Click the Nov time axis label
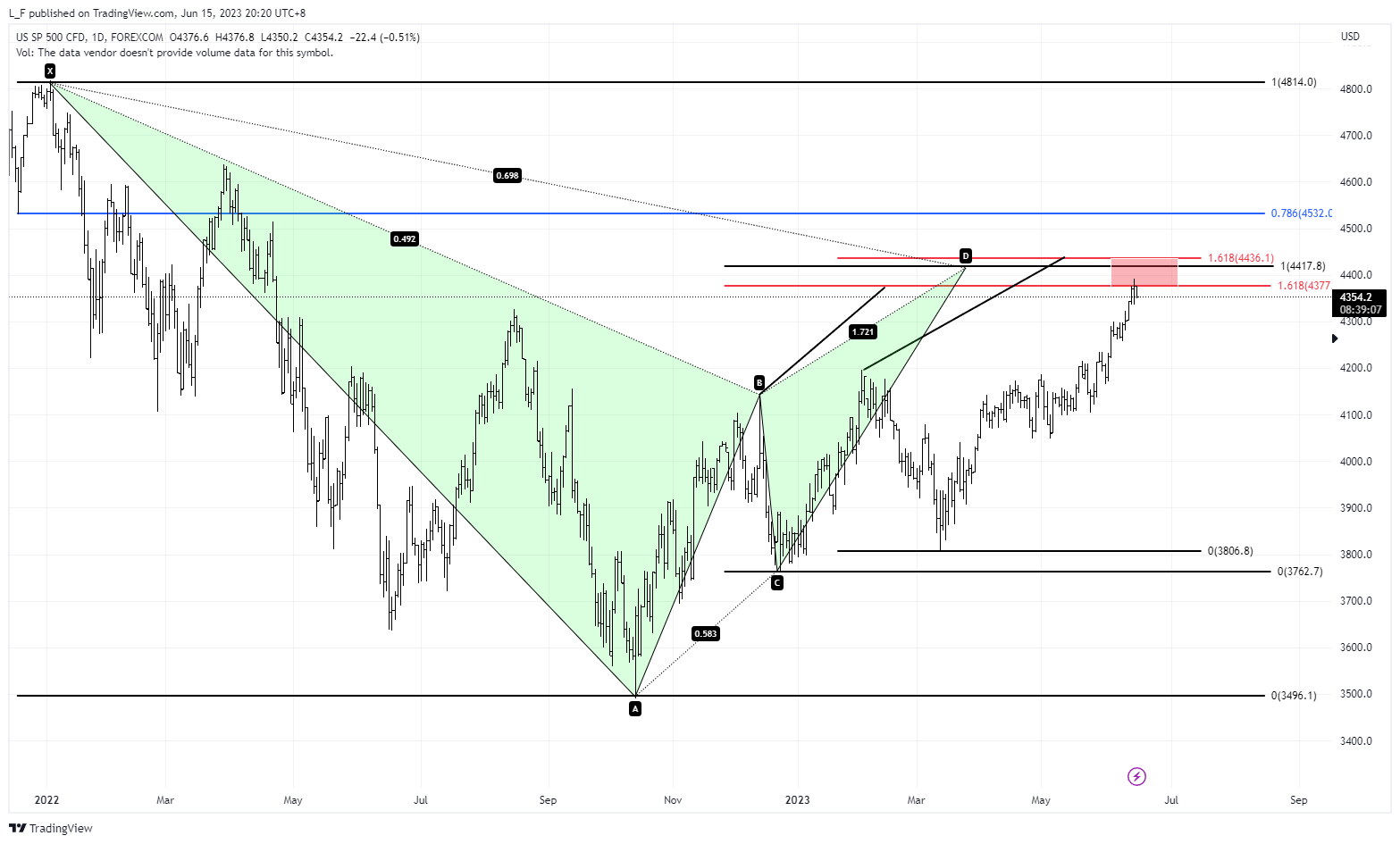The height and width of the screenshot is (844, 1400). (673, 800)
